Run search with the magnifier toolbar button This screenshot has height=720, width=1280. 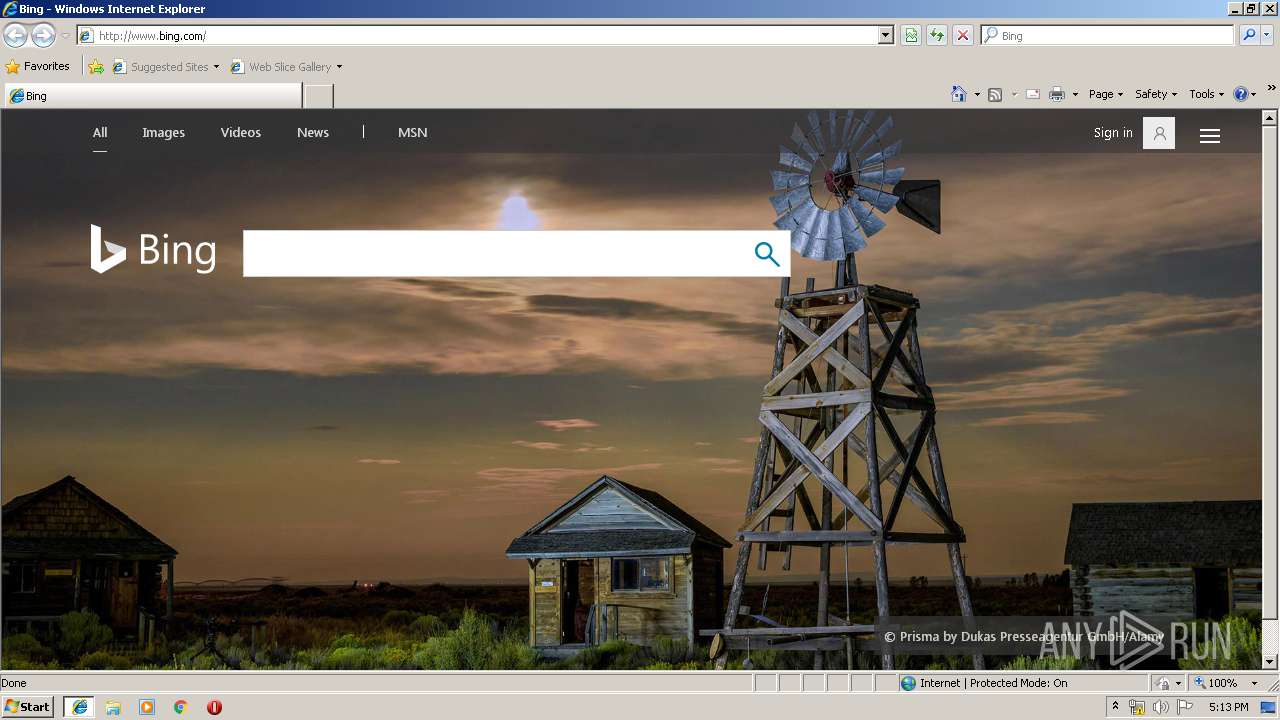tap(1249, 36)
